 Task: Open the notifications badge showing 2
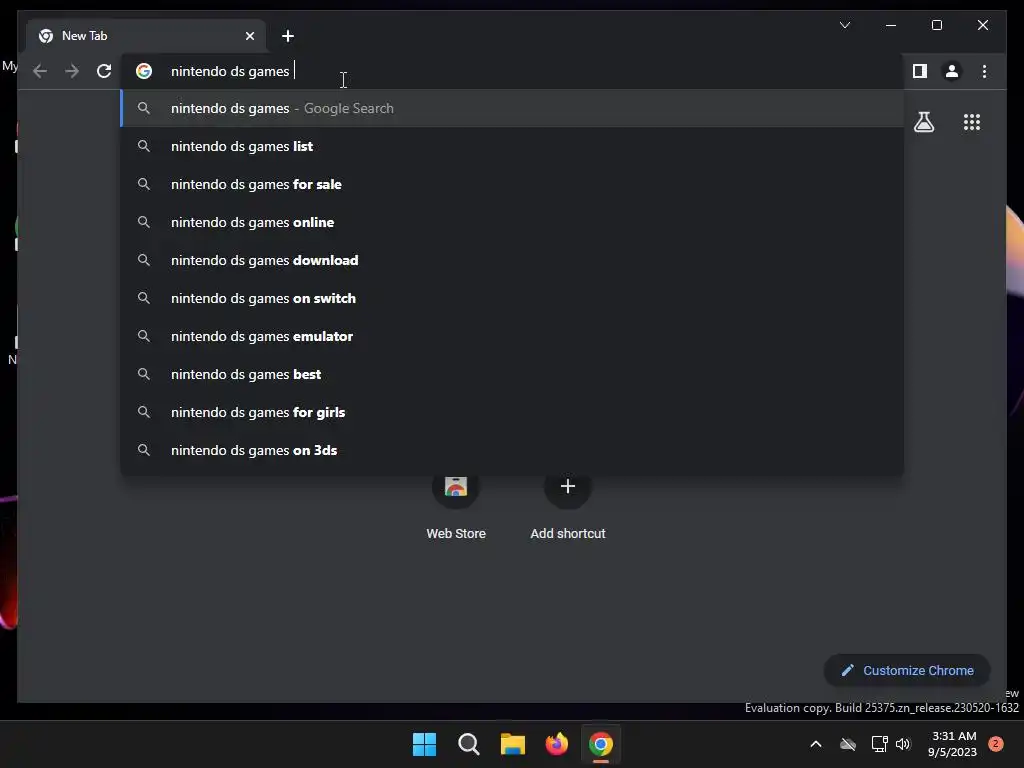[x=995, y=744]
